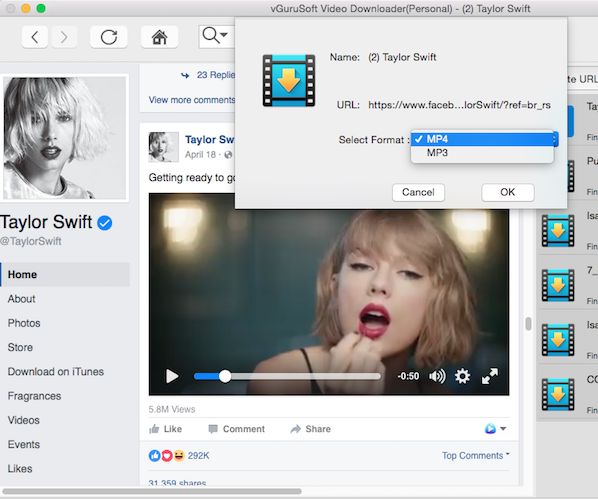Click the heart reaction icon

(167, 456)
